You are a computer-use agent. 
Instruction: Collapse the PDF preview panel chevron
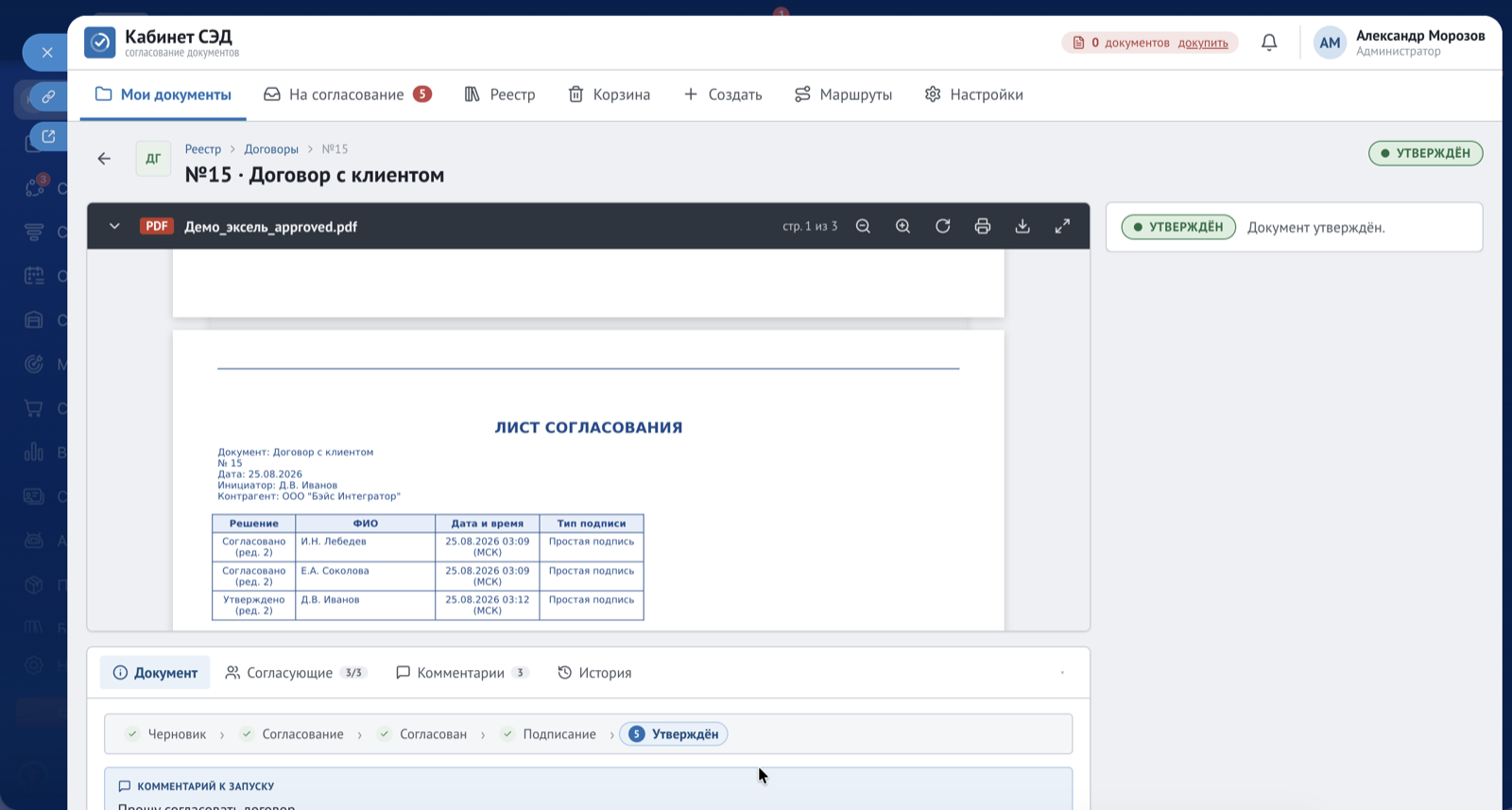(114, 227)
